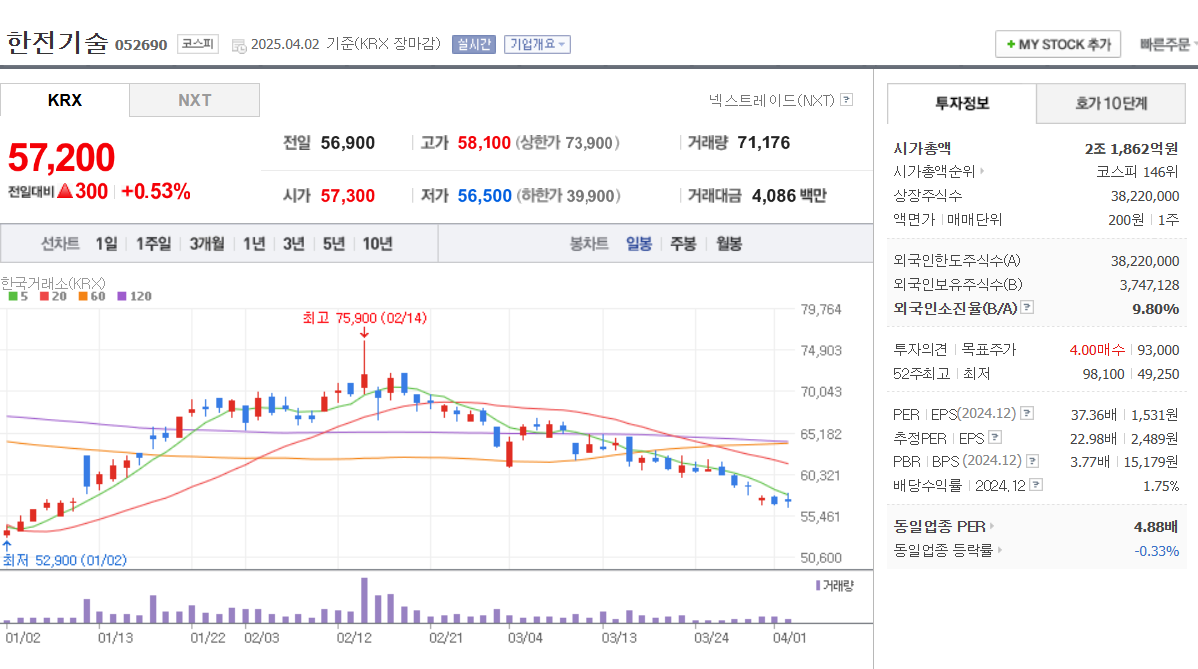Open help icon next to 넥스트레이드(NXT)
This screenshot has width=1198, height=669.
coord(847,100)
